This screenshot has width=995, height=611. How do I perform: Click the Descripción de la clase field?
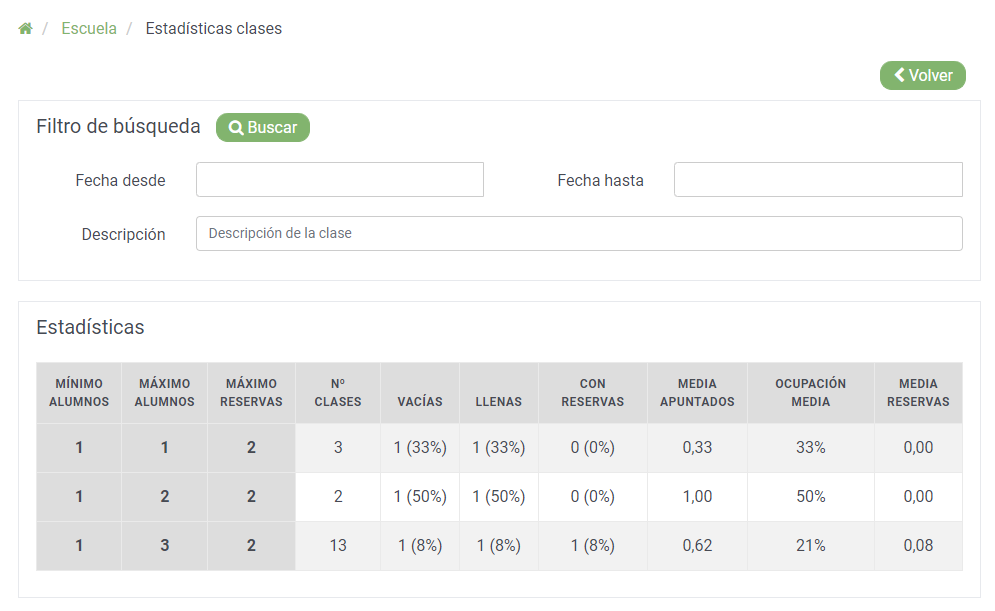pyautogui.click(x=579, y=233)
